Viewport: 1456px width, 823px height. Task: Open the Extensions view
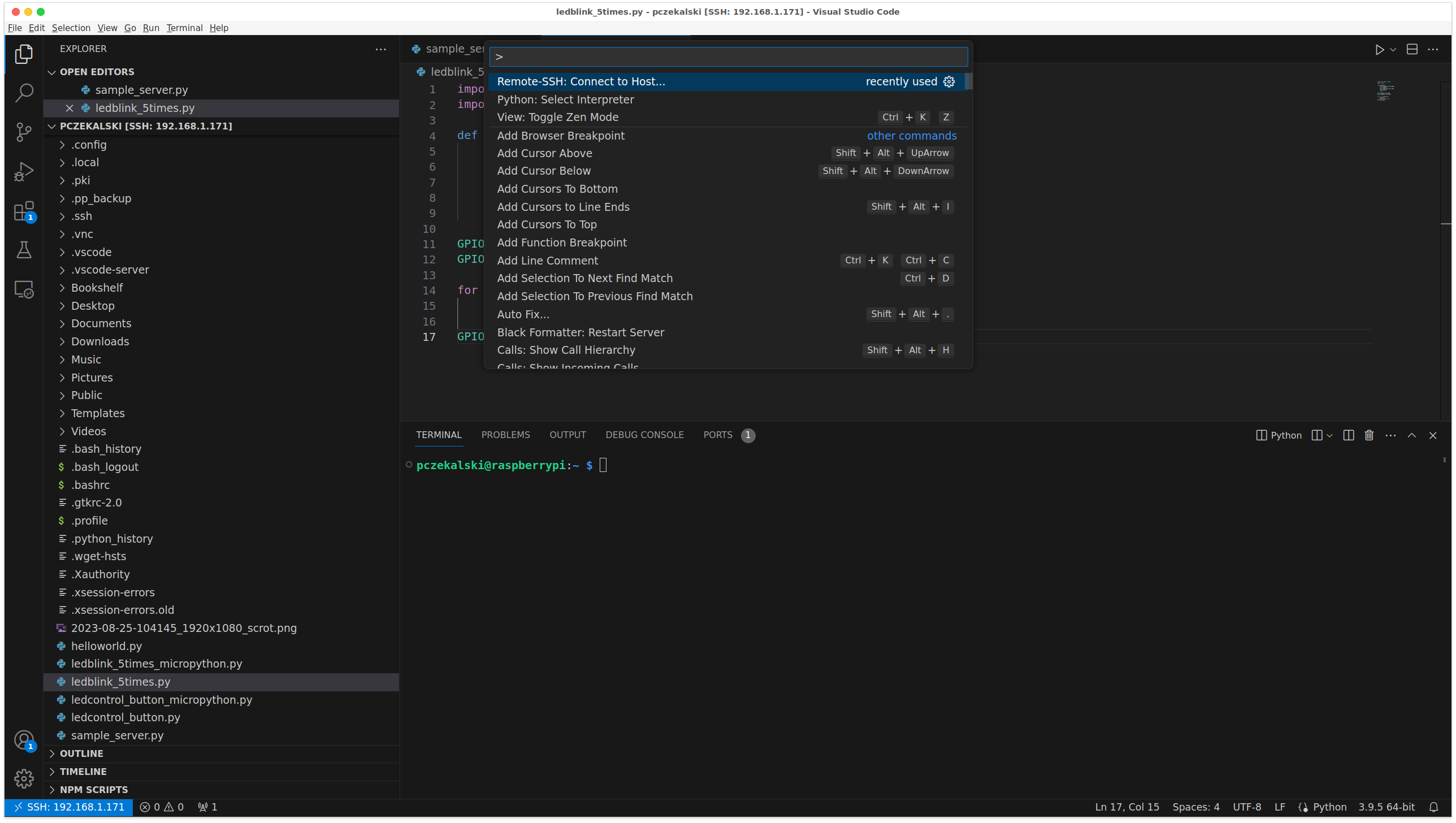(x=24, y=211)
